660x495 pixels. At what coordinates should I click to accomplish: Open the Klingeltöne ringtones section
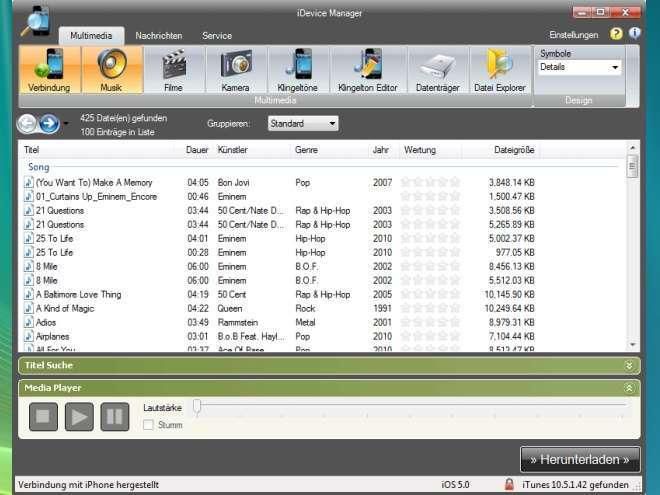click(x=298, y=70)
